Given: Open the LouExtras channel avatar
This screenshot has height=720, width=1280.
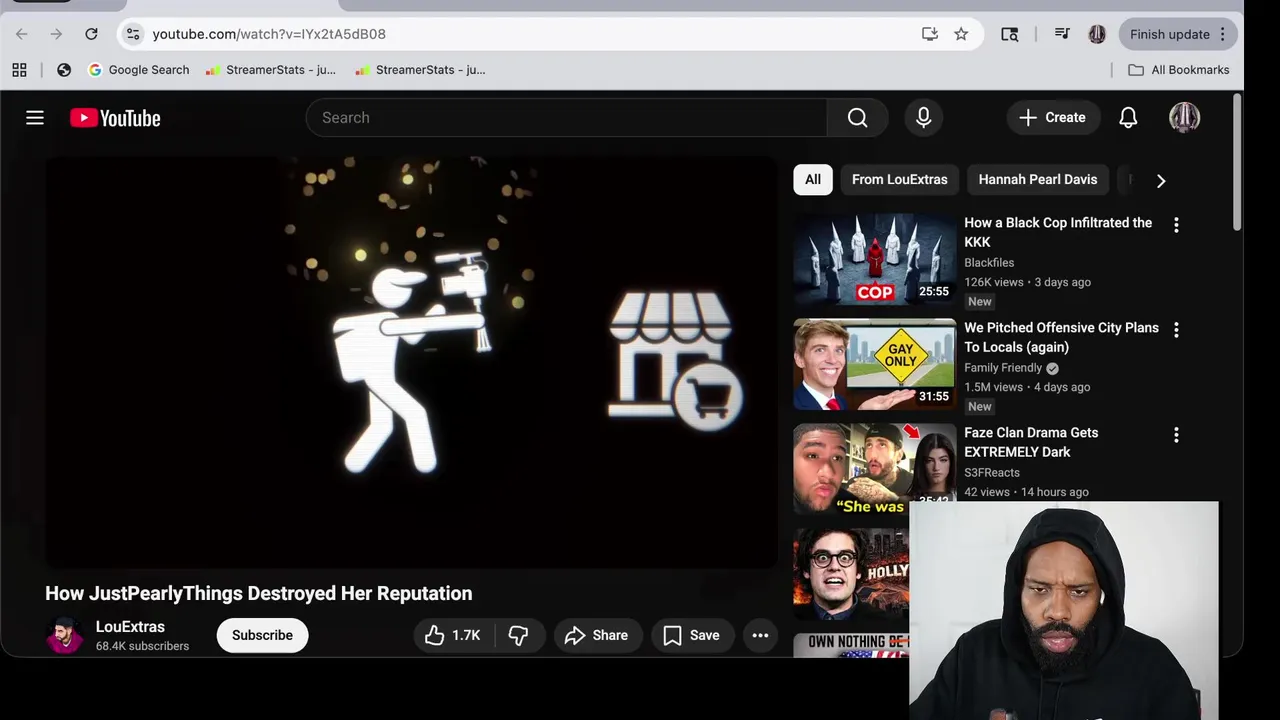Looking at the screenshot, I should pyautogui.click(x=64, y=635).
